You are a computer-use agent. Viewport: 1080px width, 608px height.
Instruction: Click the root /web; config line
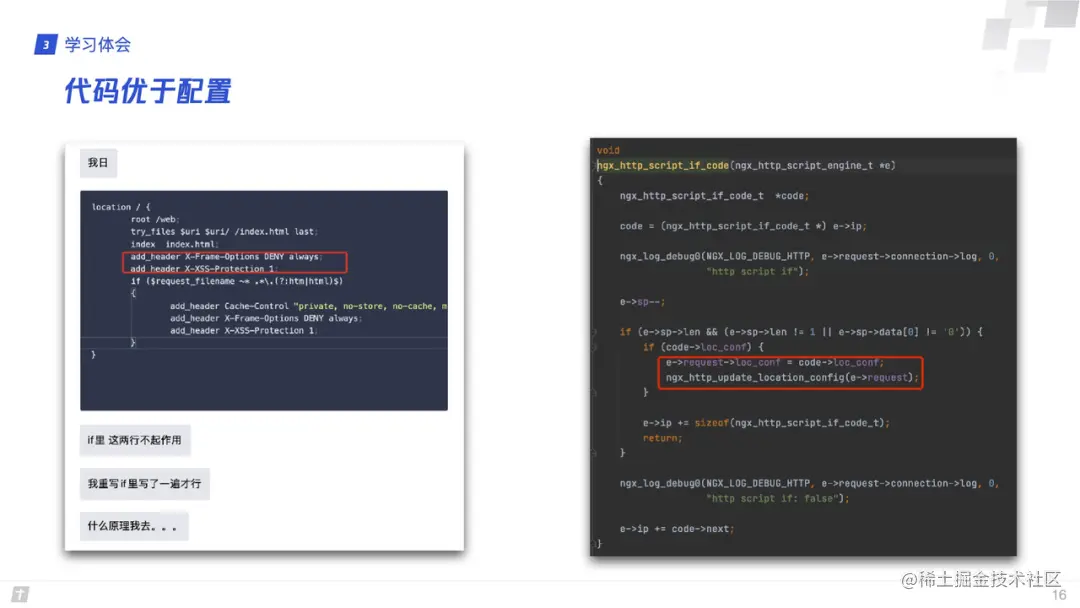click(155, 219)
